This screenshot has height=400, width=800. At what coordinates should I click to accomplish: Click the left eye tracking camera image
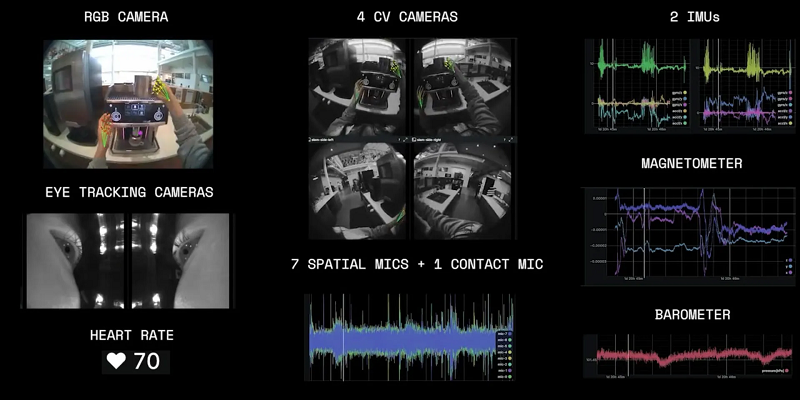(x=75, y=259)
